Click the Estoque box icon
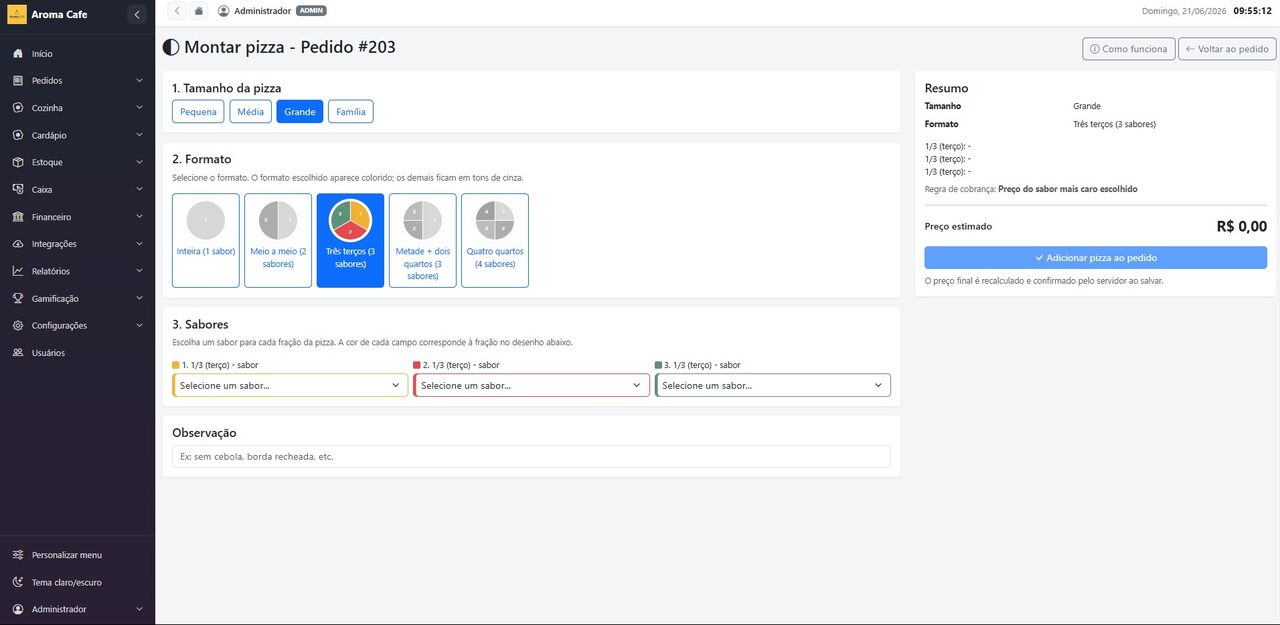 [x=18, y=162]
